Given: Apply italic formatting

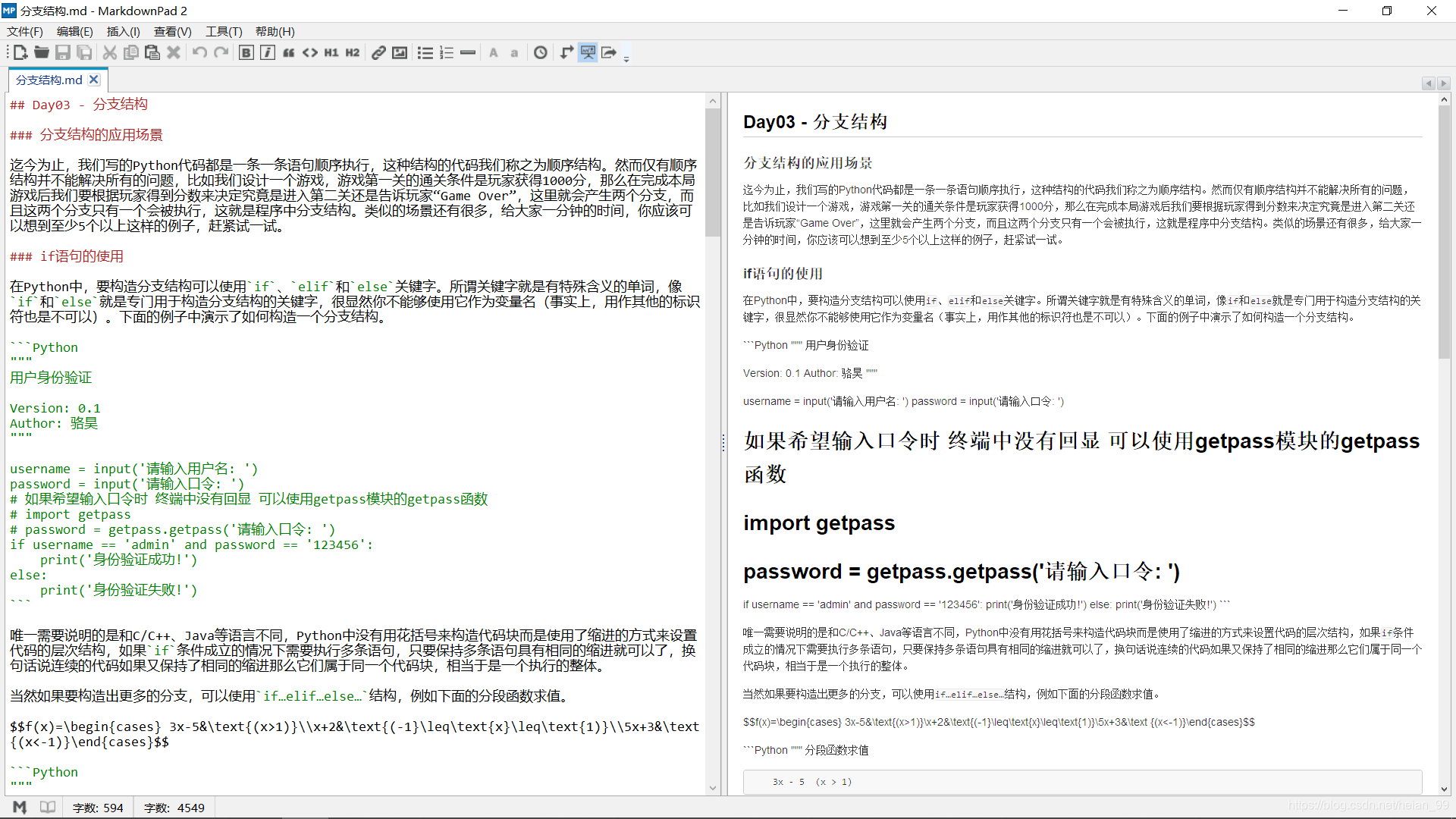Looking at the screenshot, I should (x=268, y=52).
